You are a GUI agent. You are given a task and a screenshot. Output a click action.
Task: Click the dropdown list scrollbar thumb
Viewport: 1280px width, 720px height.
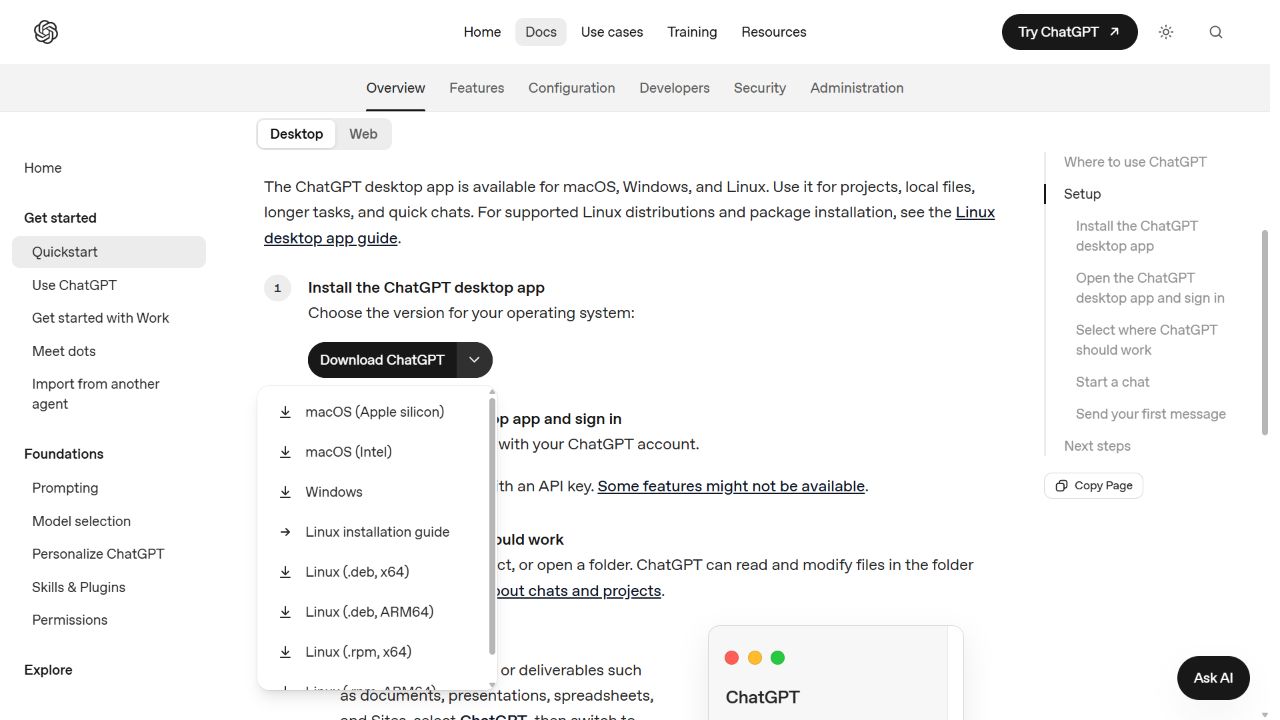pos(492,525)
